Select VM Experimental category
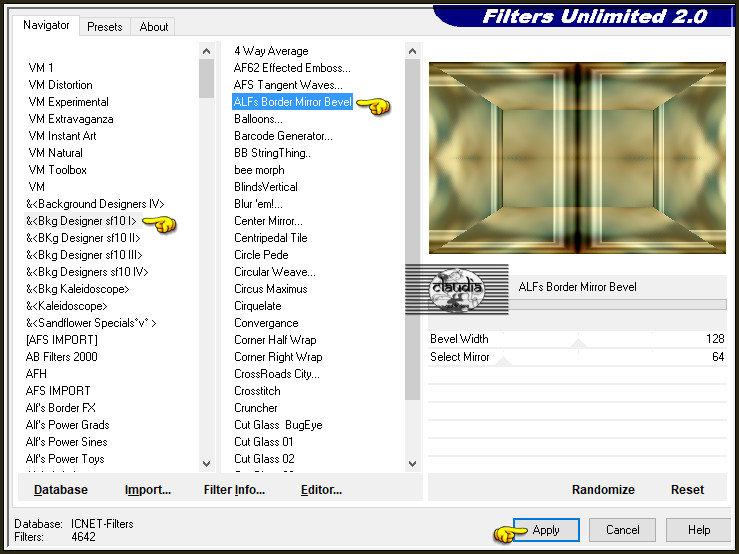This screenshot has height=554, width=739. pyautogui.click(x=68, y=102)
